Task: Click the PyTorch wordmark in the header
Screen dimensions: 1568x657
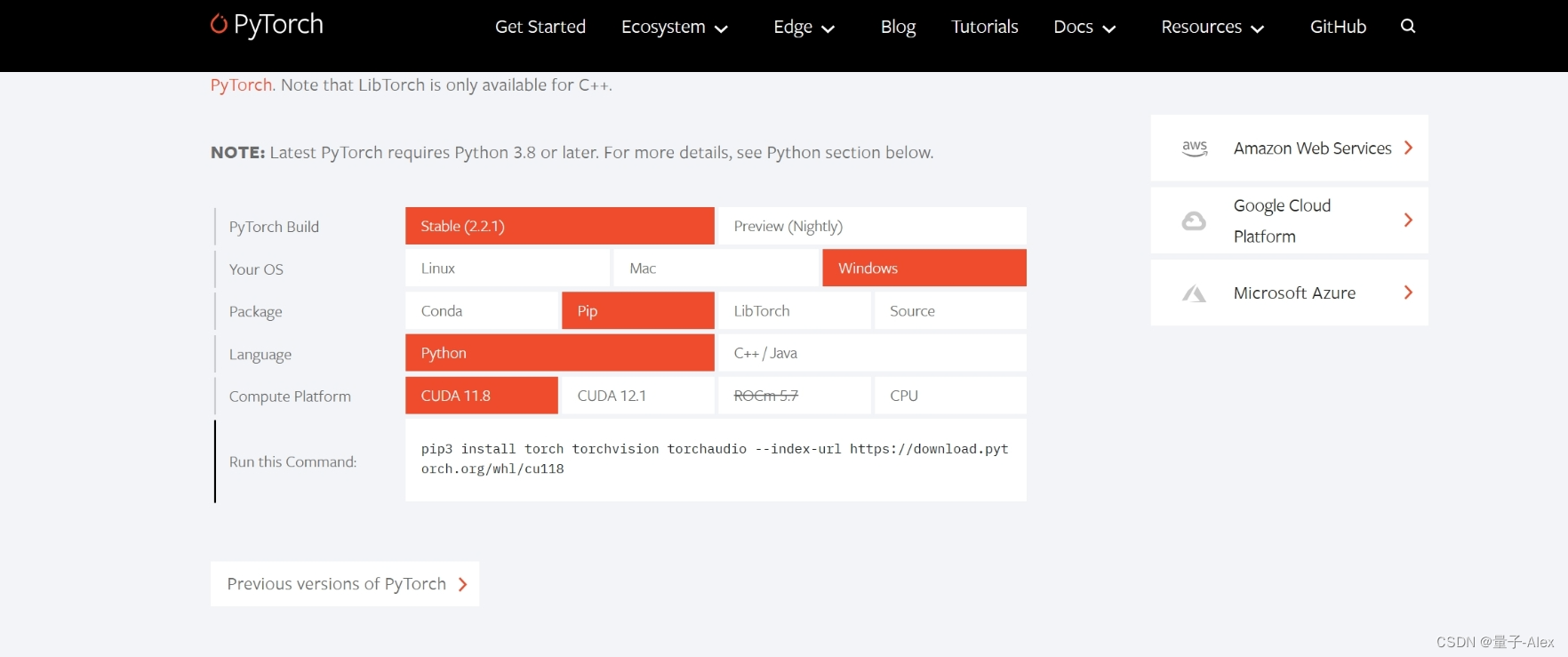Action: (278, 25)
